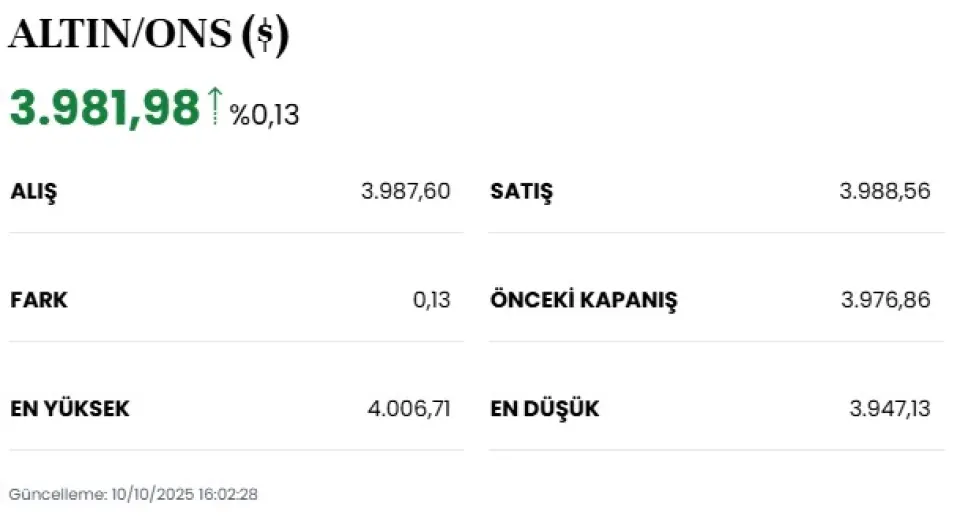Click the dollar sign in the title
This screenshot has width=960, height=525.
click(265, 36)
